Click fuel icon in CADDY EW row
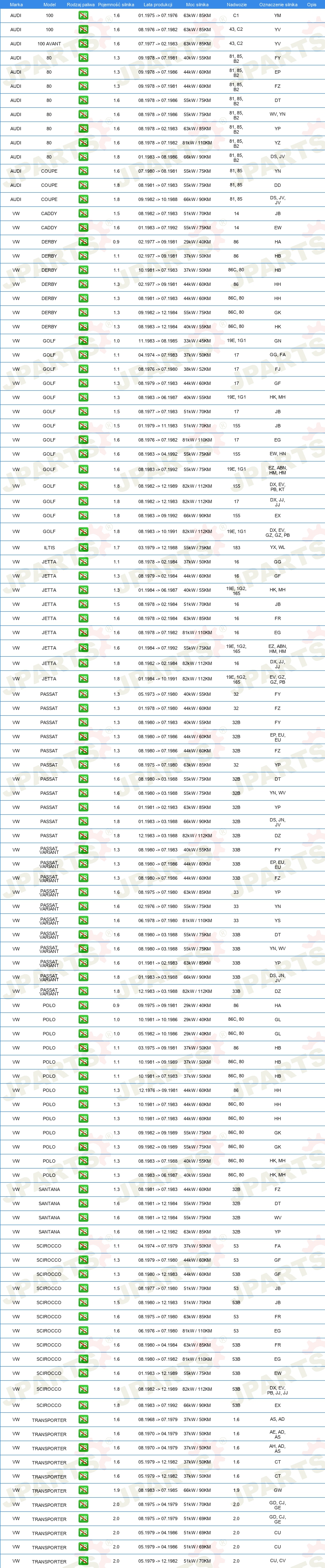 pos(83,228)
